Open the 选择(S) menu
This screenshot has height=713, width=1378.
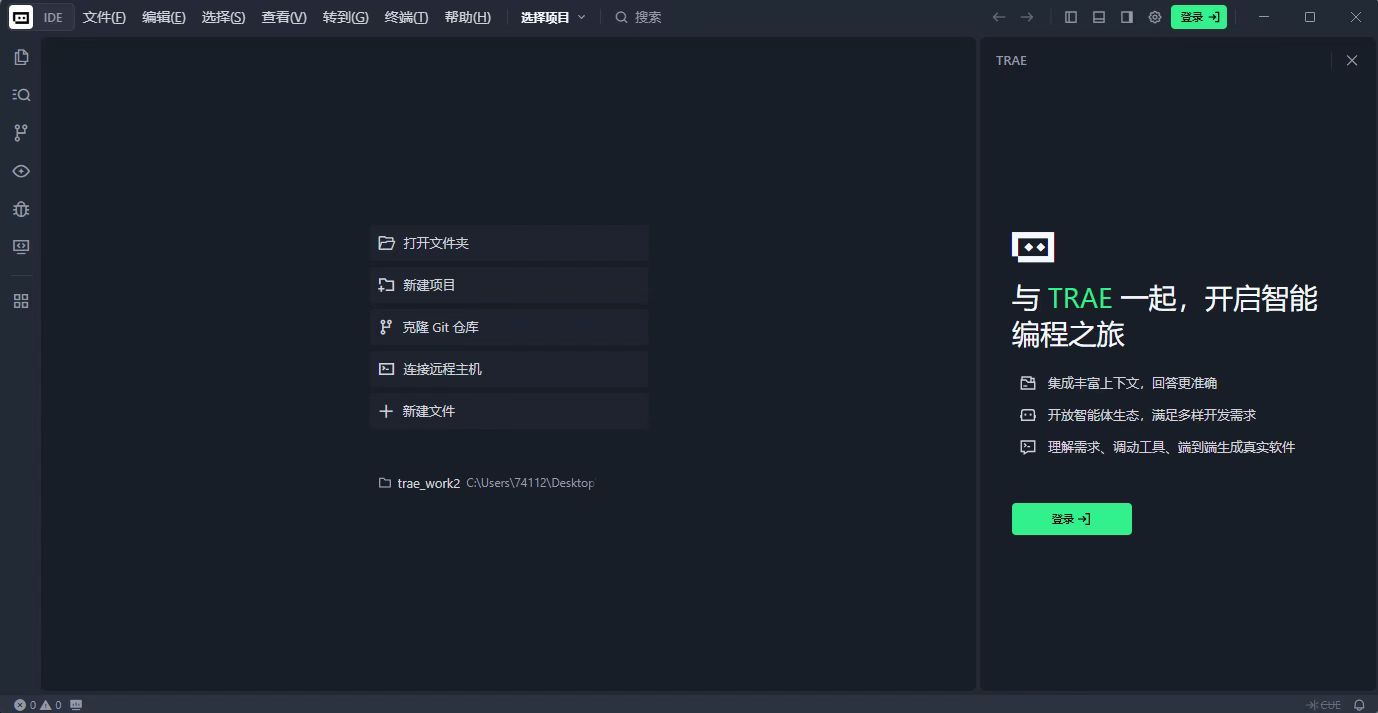pyautogui.click(x=223, y=17)
